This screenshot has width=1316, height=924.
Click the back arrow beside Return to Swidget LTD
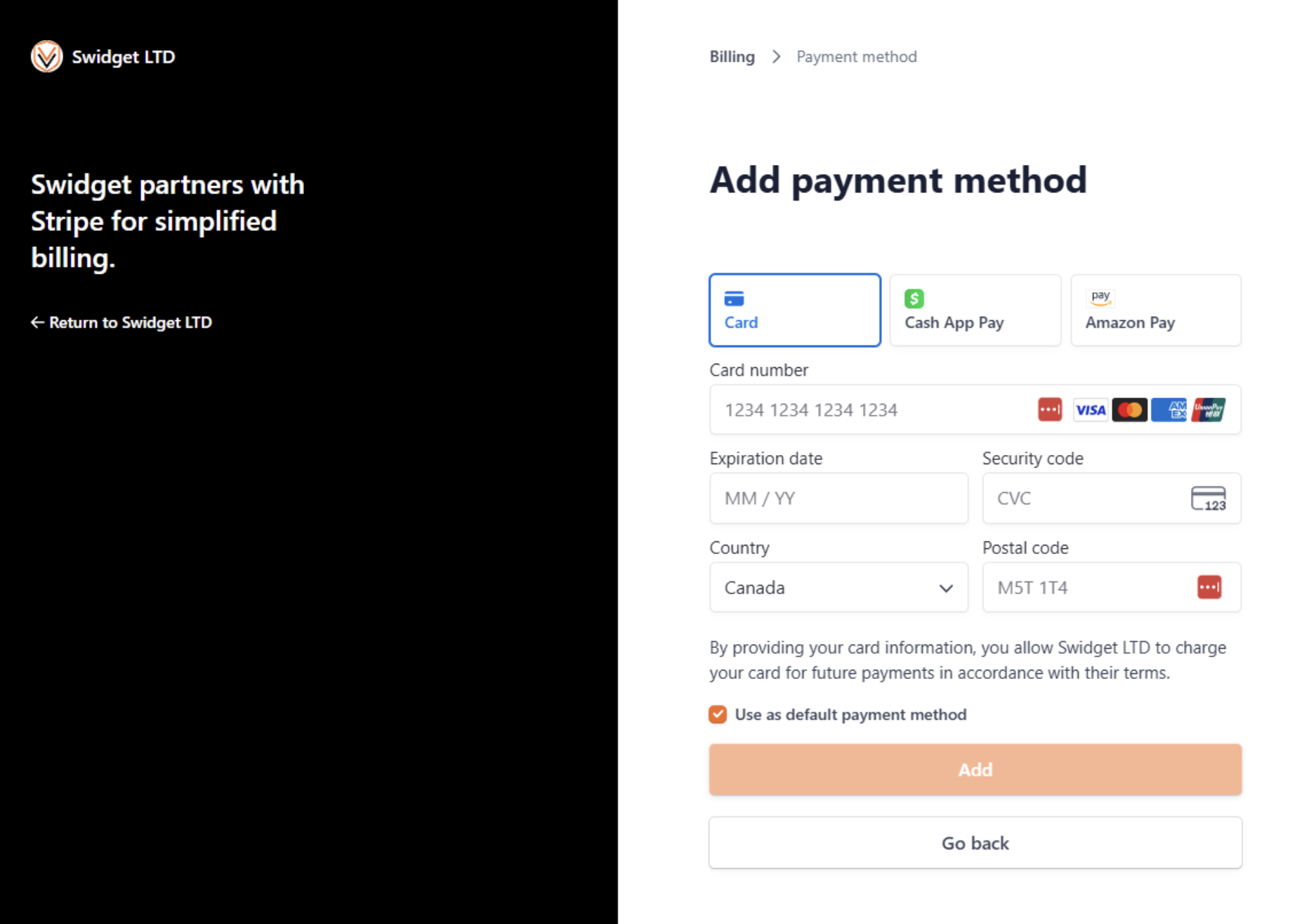[x=37, y=322]
